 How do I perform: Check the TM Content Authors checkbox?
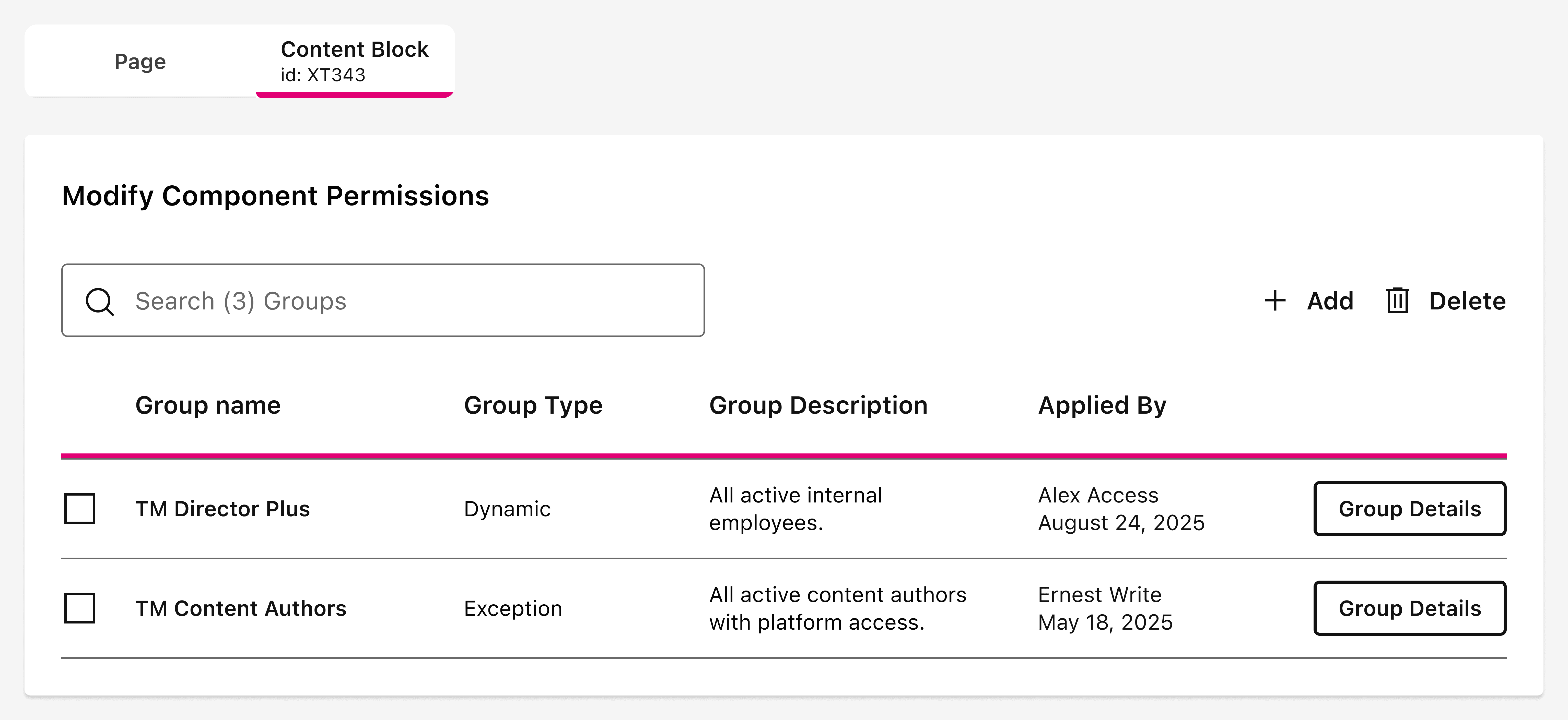(x=80, y=608)
